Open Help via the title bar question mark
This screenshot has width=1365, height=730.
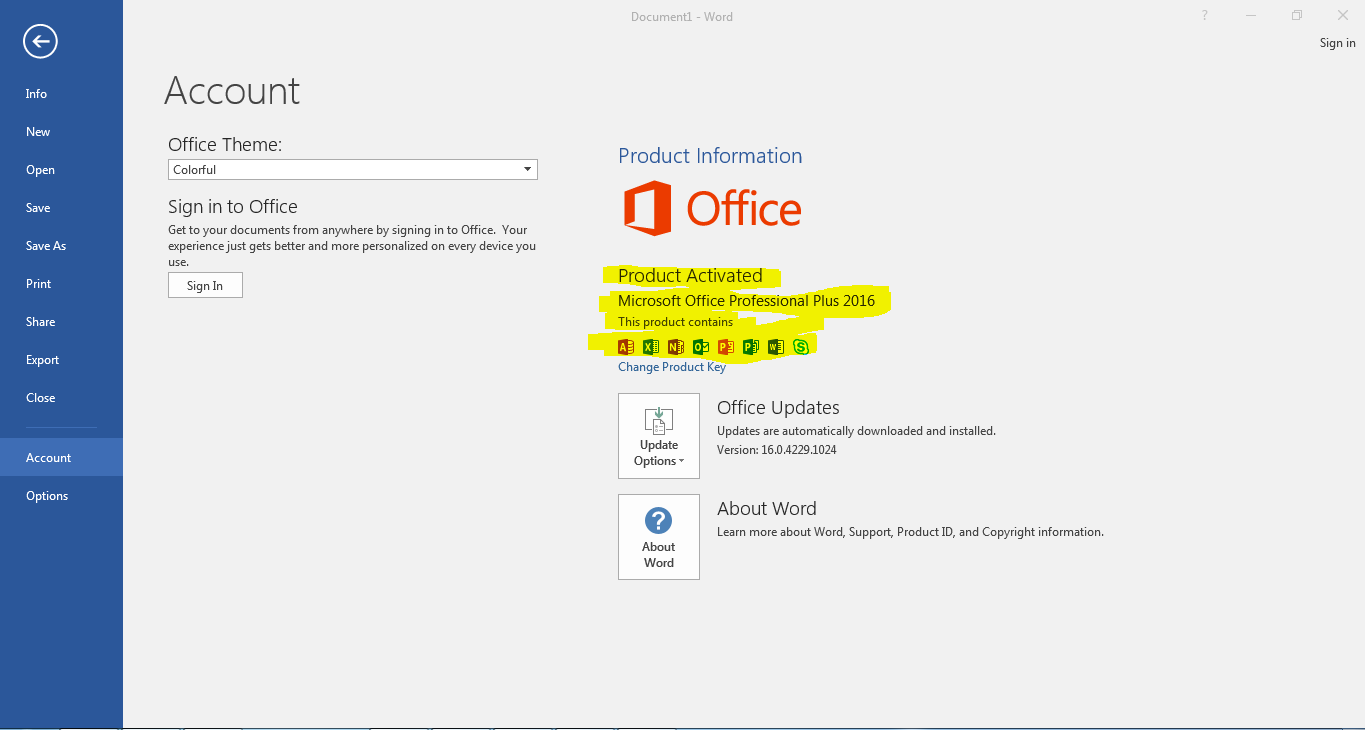(1205, 15)
